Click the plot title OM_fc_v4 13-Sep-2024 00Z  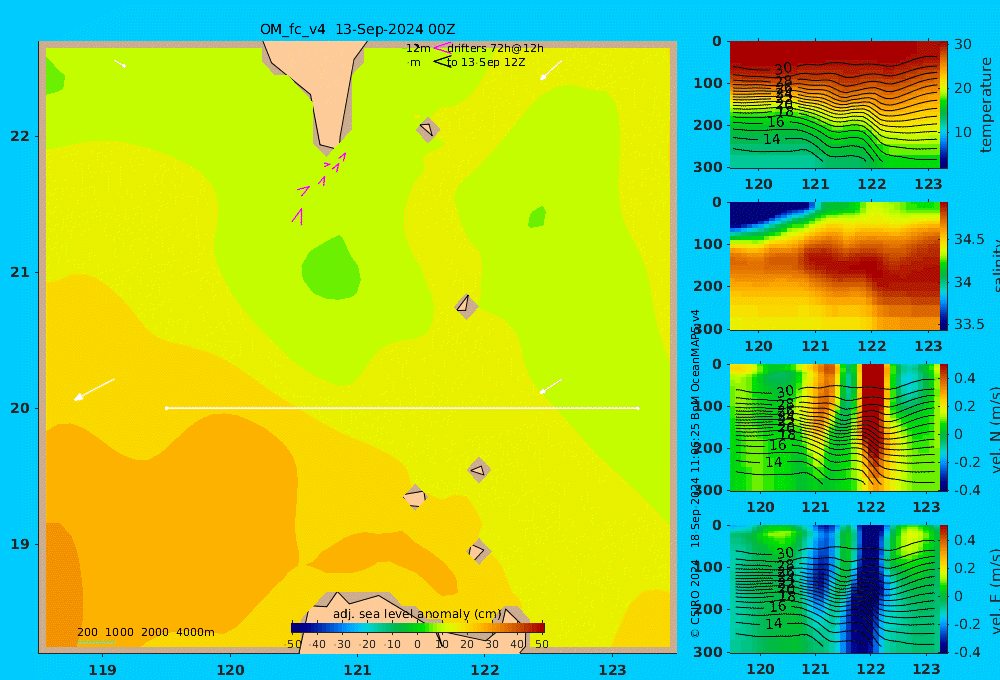tap(357, 29)
